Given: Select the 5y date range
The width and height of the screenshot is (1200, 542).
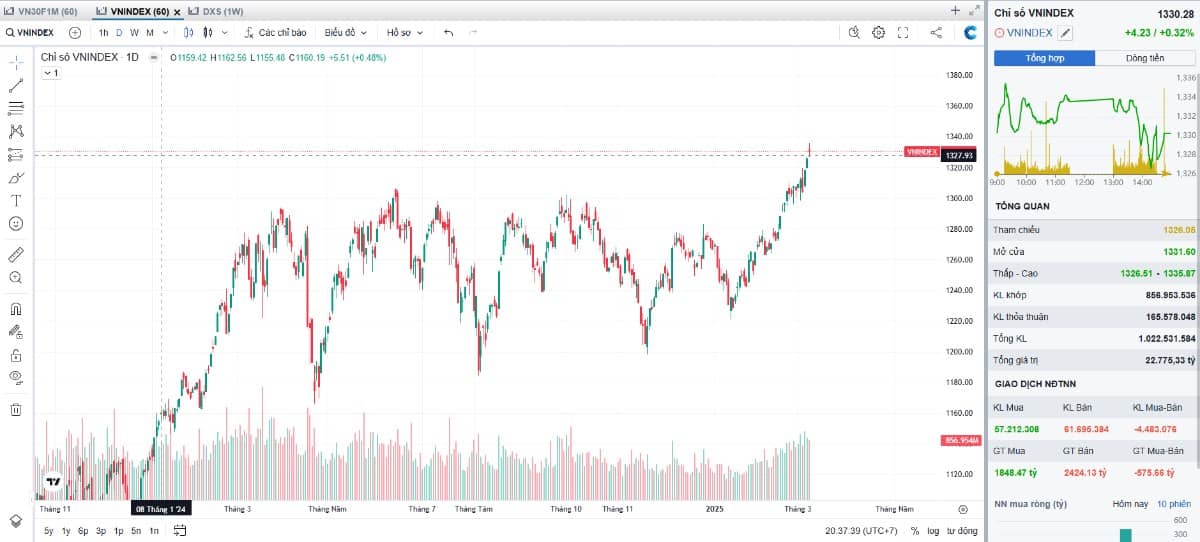Looking at the screenshot, I should [49, 531].
